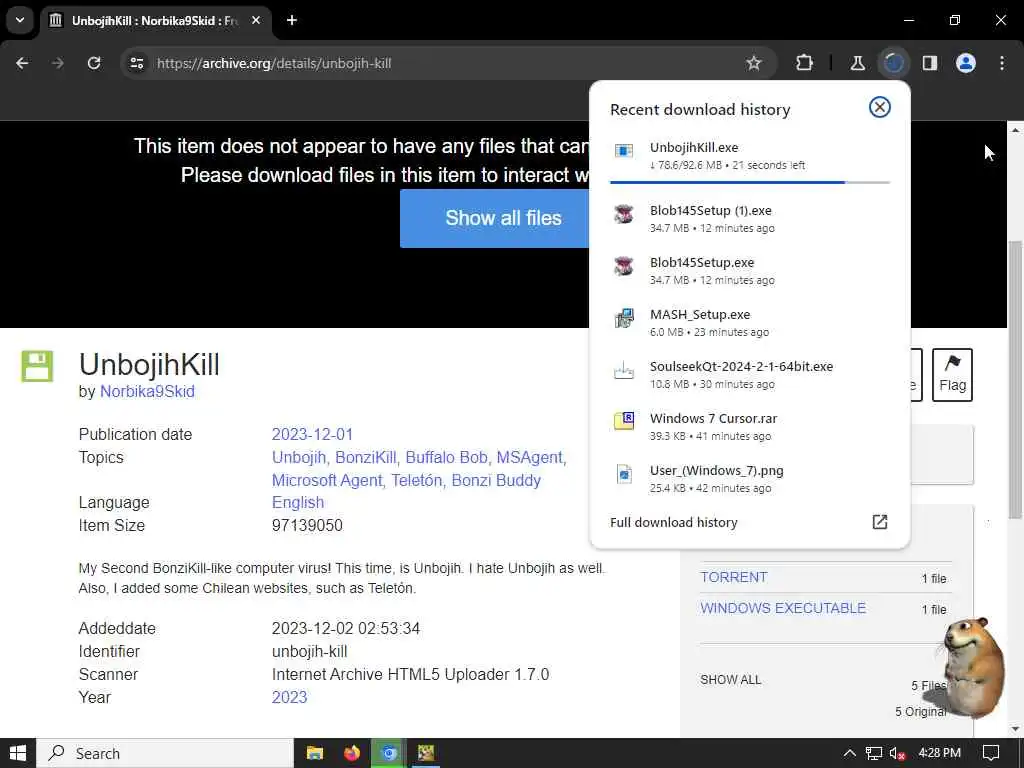Open Full download history

(x=673, y=522)
